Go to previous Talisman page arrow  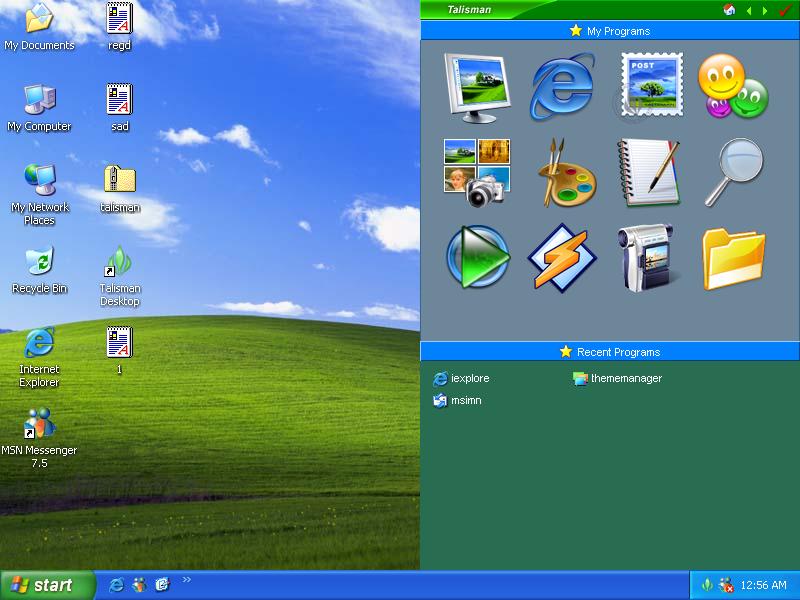tap(748, 10)
